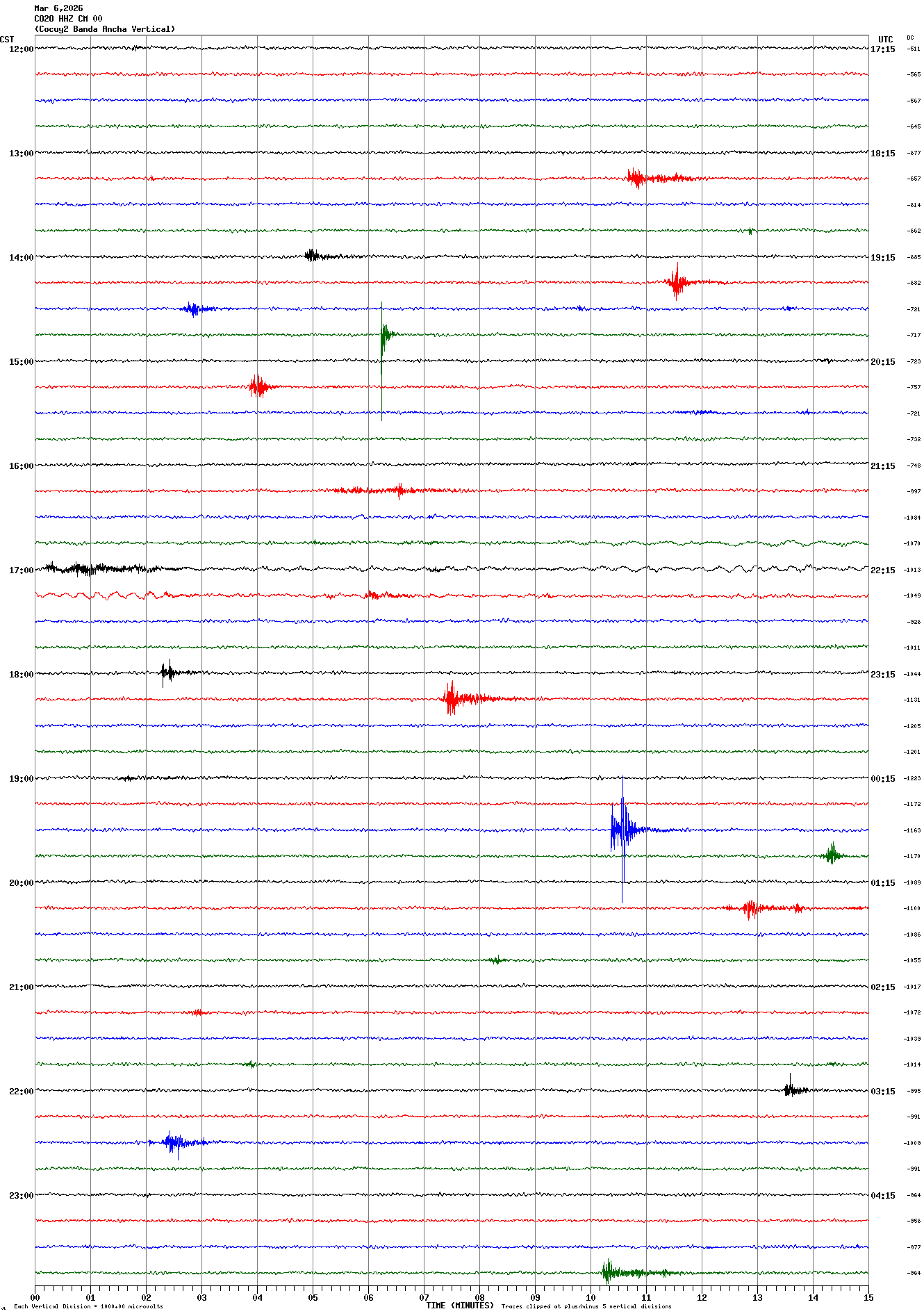Select the red event burst following 18:00
The image size is (924, 1316).
coord(453,698)
